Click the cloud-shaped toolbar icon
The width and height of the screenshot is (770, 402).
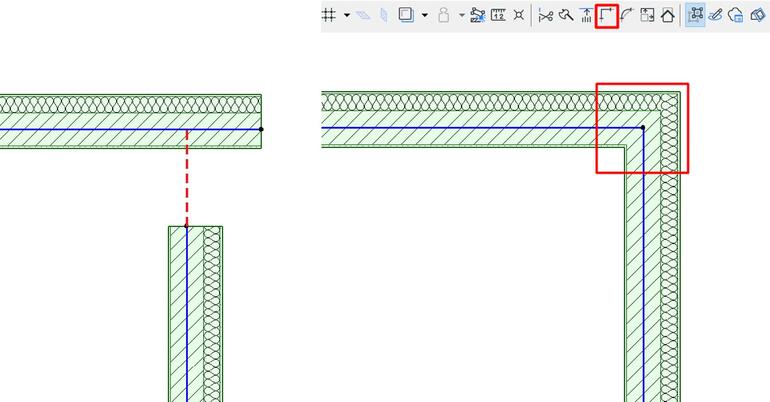click(x=736, y=15)
